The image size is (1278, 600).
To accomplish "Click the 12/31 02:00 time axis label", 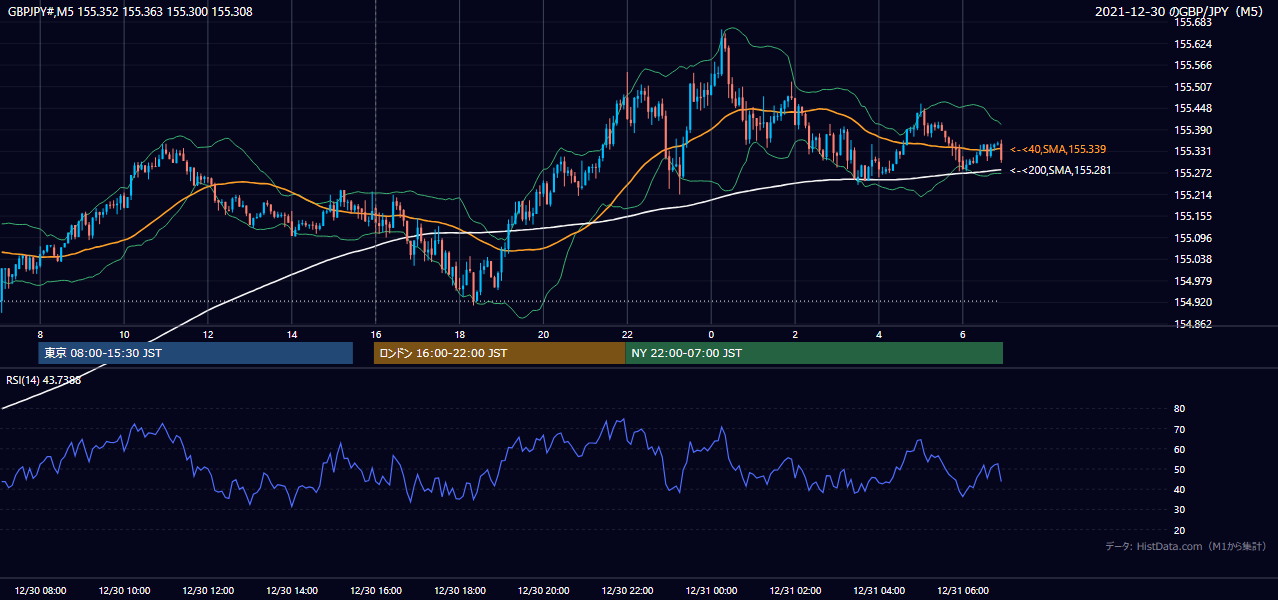I will pos(795,590).
